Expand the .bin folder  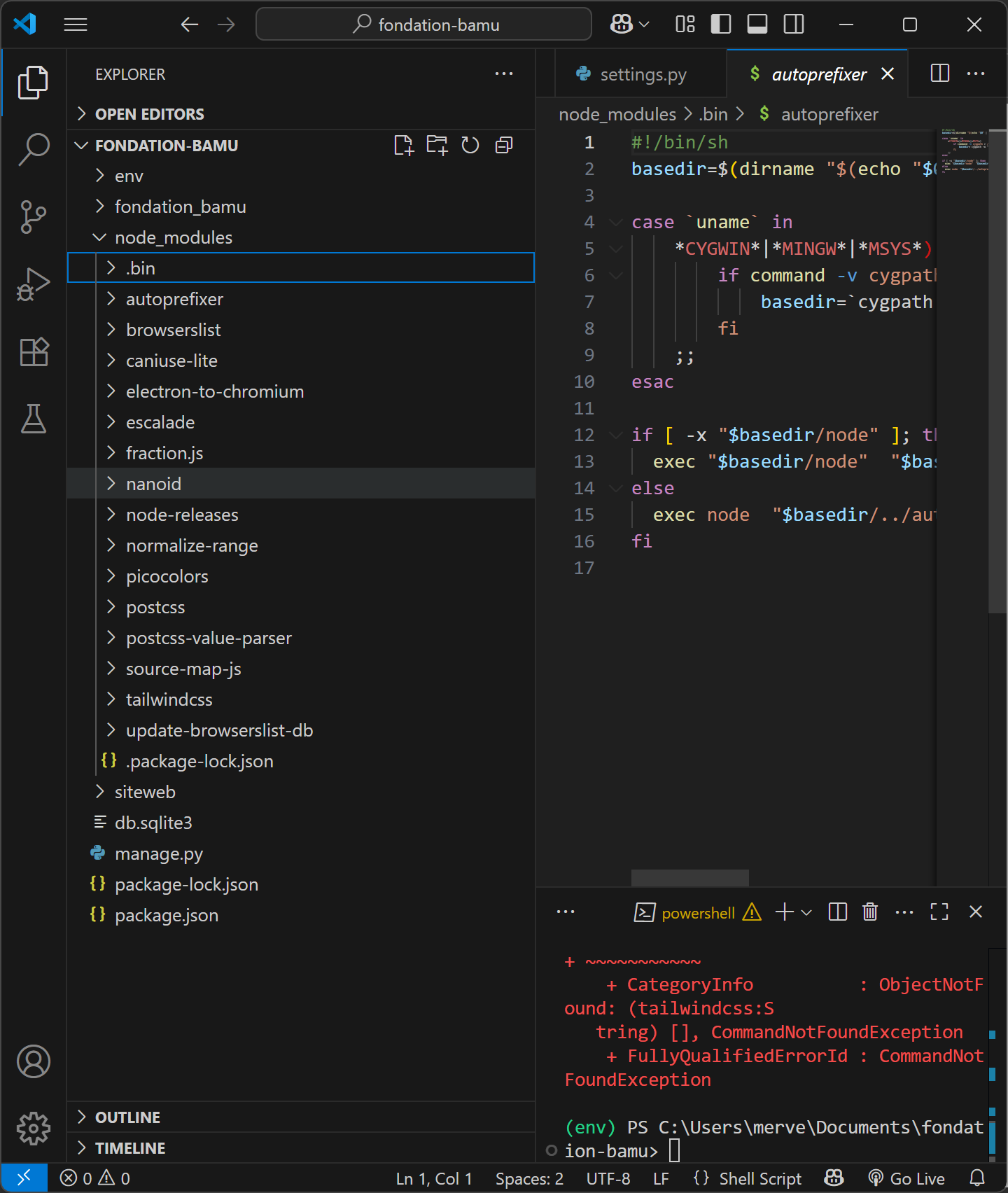coord(301,268)
